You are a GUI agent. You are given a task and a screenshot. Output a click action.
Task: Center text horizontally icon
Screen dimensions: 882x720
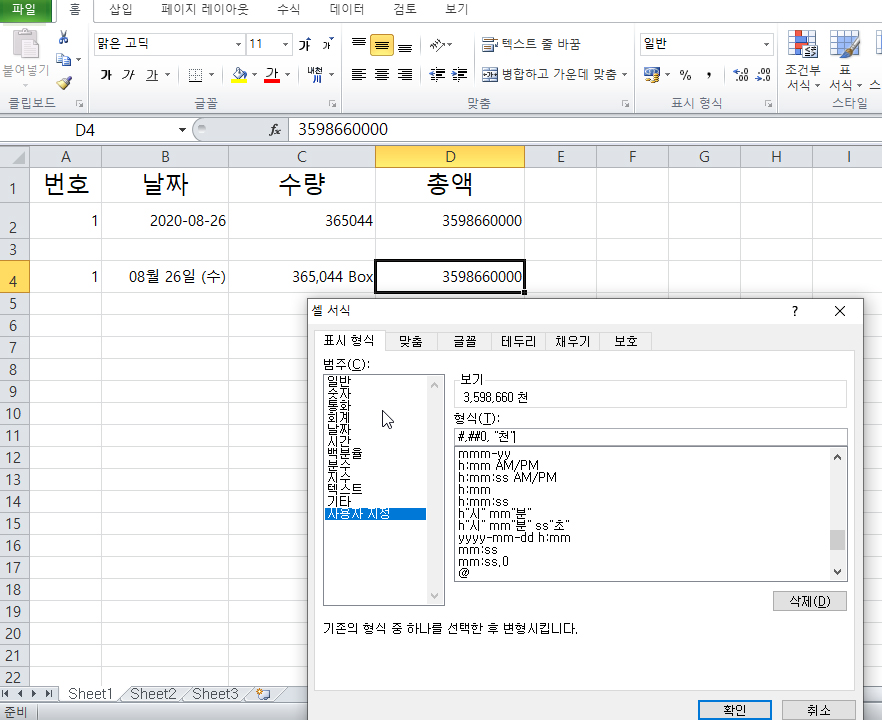pyautogui.click(x=382, y=74)
